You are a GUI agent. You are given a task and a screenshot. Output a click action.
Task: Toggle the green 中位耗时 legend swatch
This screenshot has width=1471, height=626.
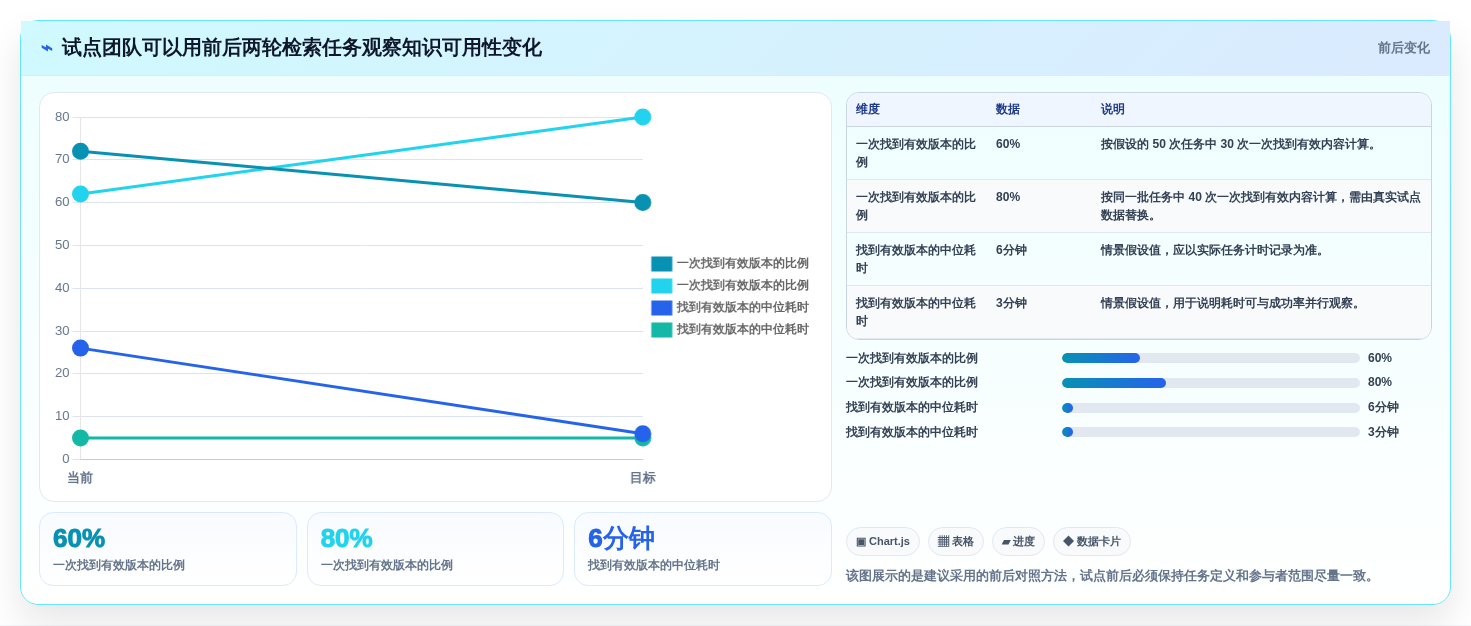[x=662, y=330]
